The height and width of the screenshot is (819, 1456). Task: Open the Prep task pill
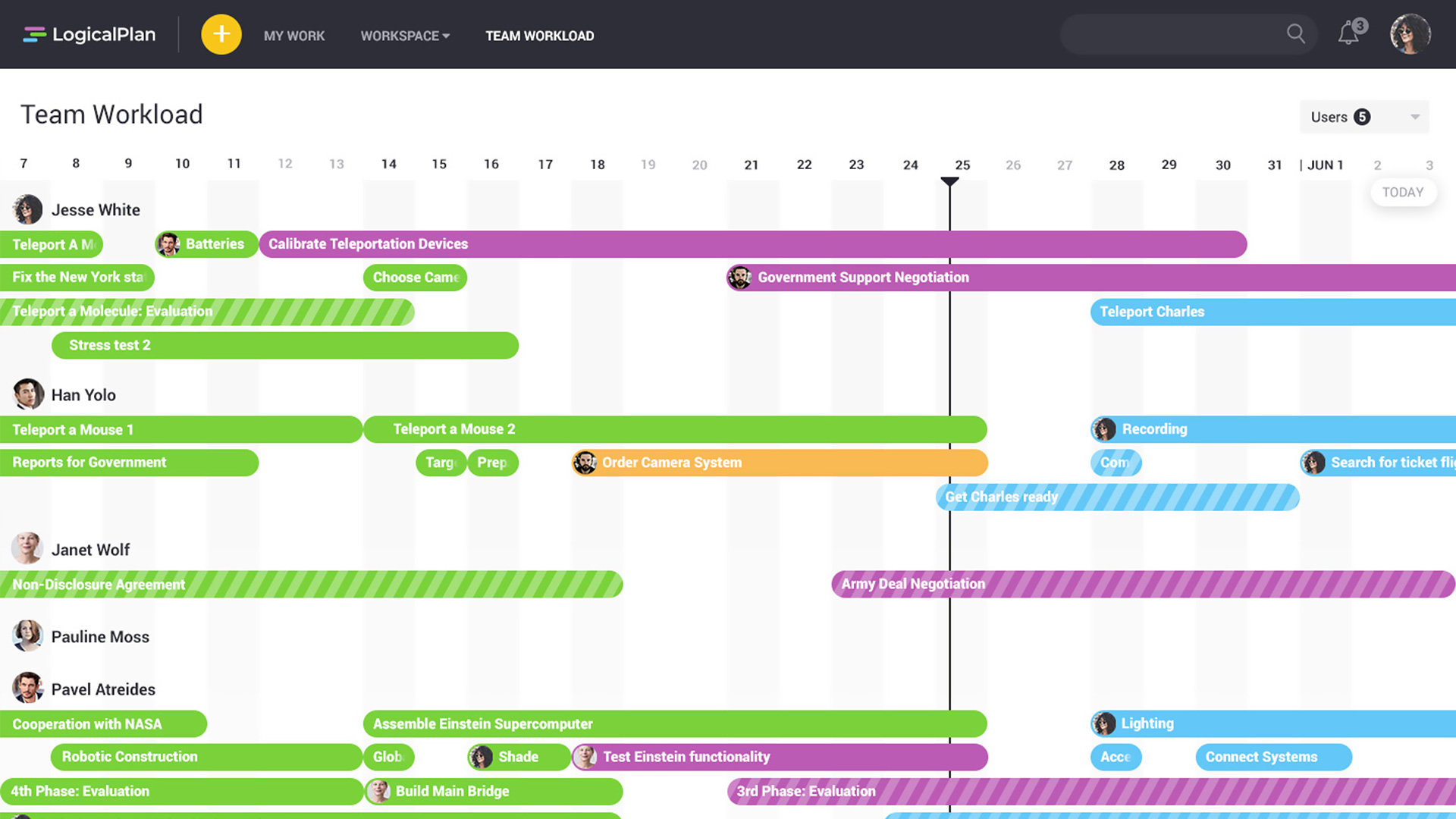pos(493,463)
